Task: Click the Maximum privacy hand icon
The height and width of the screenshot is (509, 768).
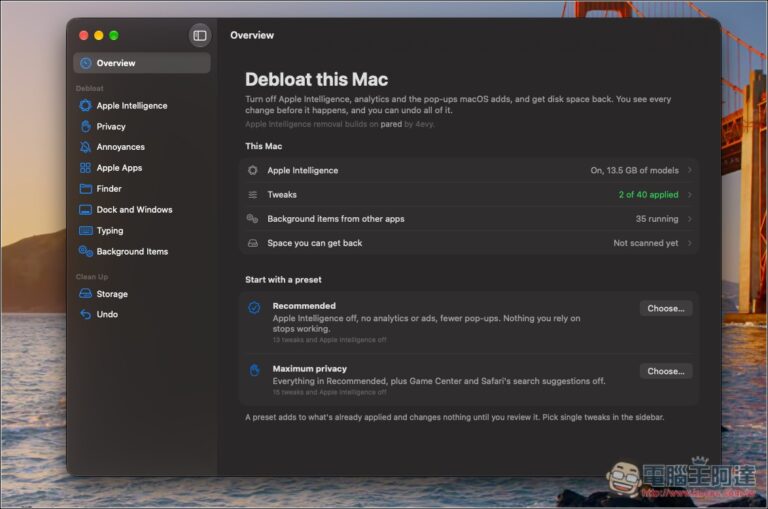Action: pyautogui.click(x=255, y=370)
